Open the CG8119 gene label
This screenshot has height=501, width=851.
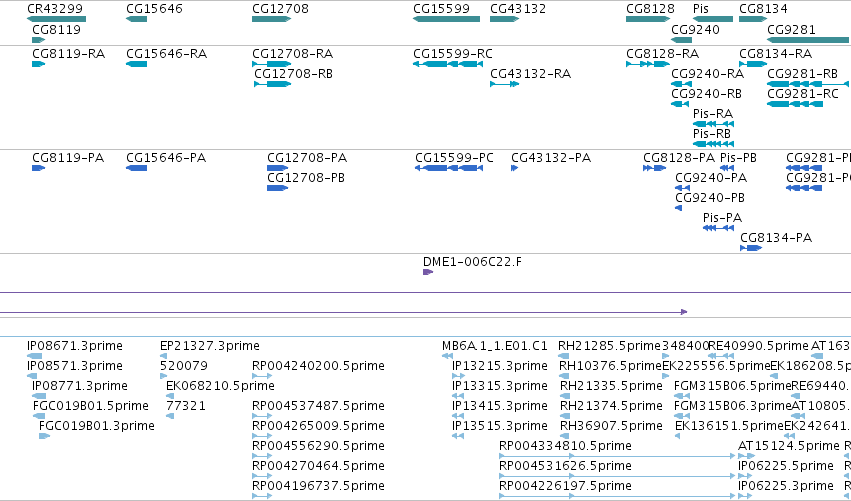56,29
